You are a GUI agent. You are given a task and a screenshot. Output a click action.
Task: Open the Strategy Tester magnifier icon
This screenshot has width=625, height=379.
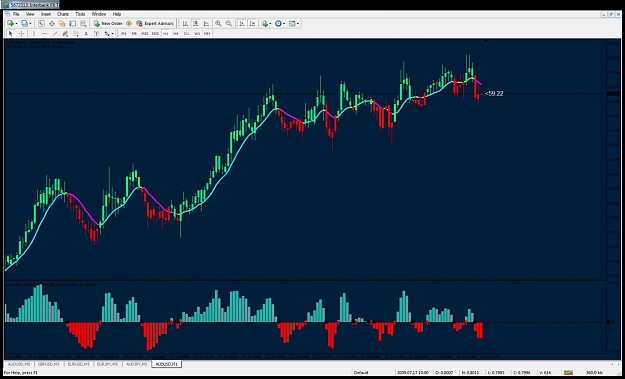[x=83, y=24]
